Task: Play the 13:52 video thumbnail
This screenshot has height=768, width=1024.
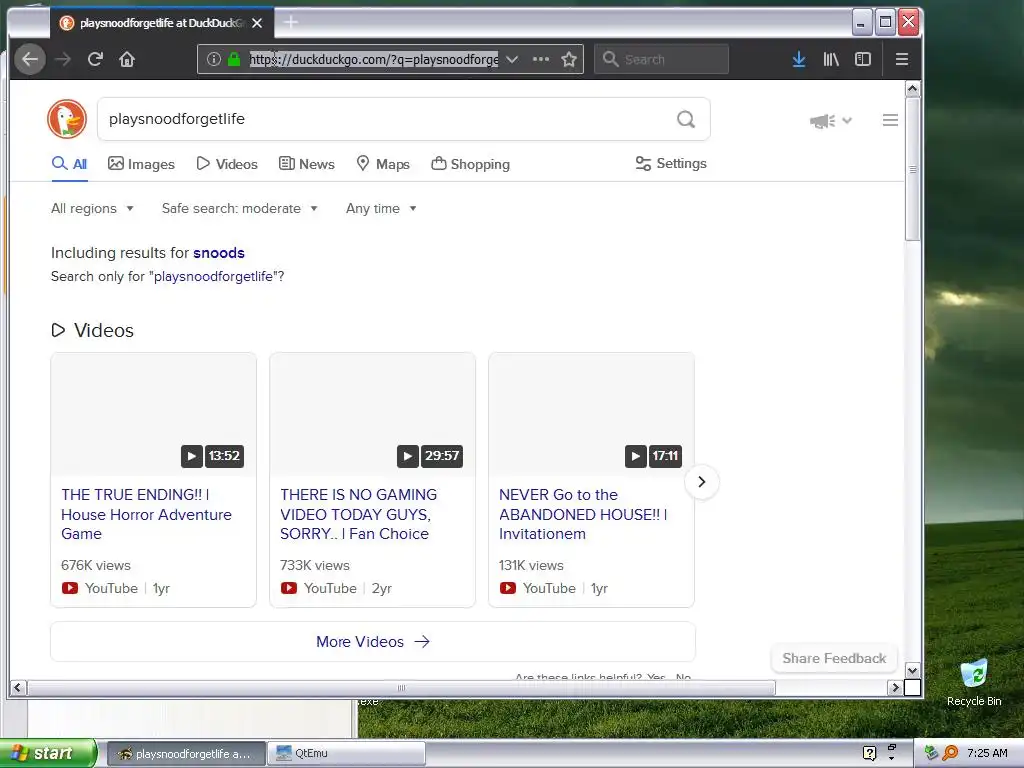Action: pos(153,414)
